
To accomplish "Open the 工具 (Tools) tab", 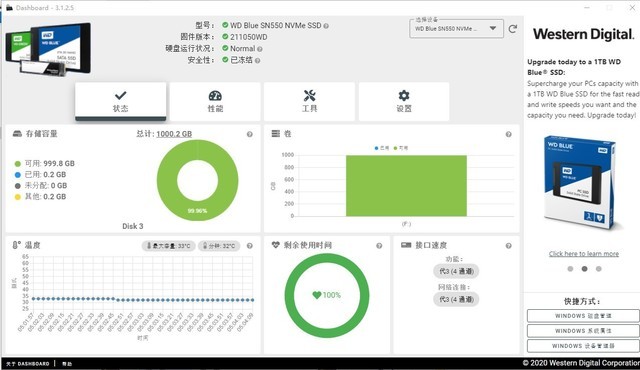I will coord(309,102).
